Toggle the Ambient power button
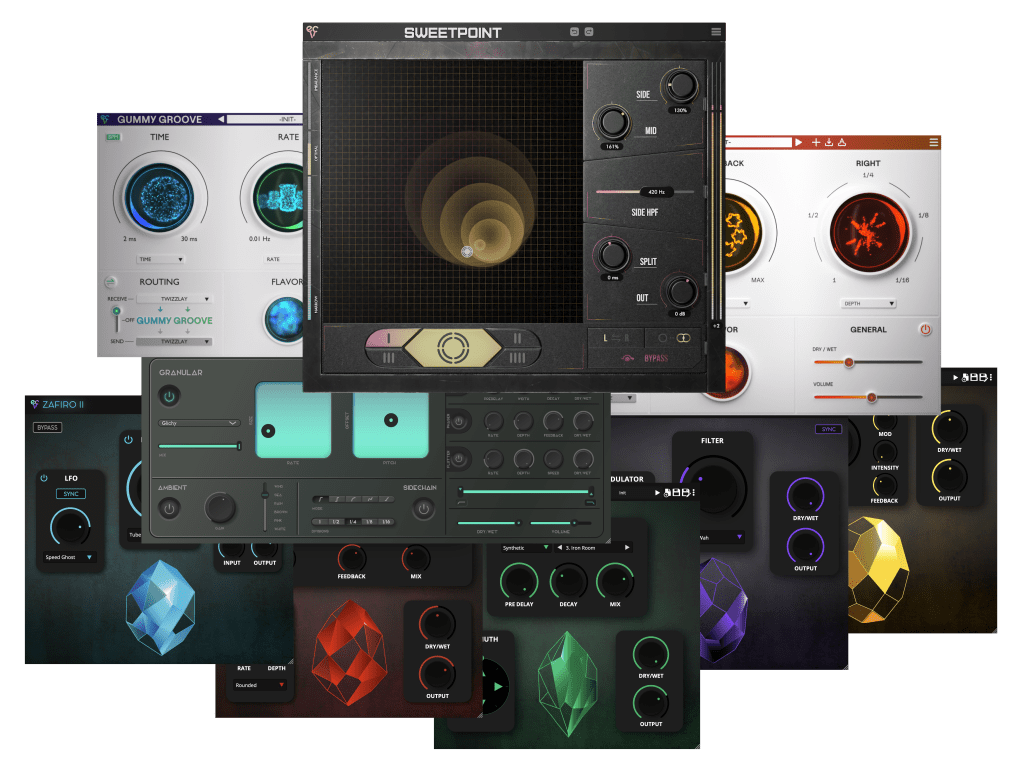This screenshot has width=1024, height=768. point(169,508)
